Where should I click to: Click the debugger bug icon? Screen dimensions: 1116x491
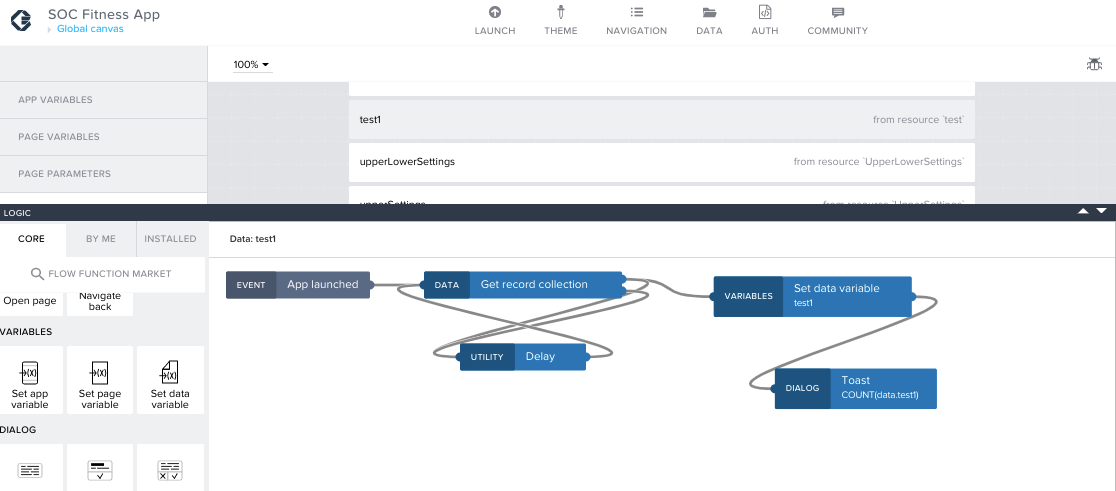click(1094, 64)
